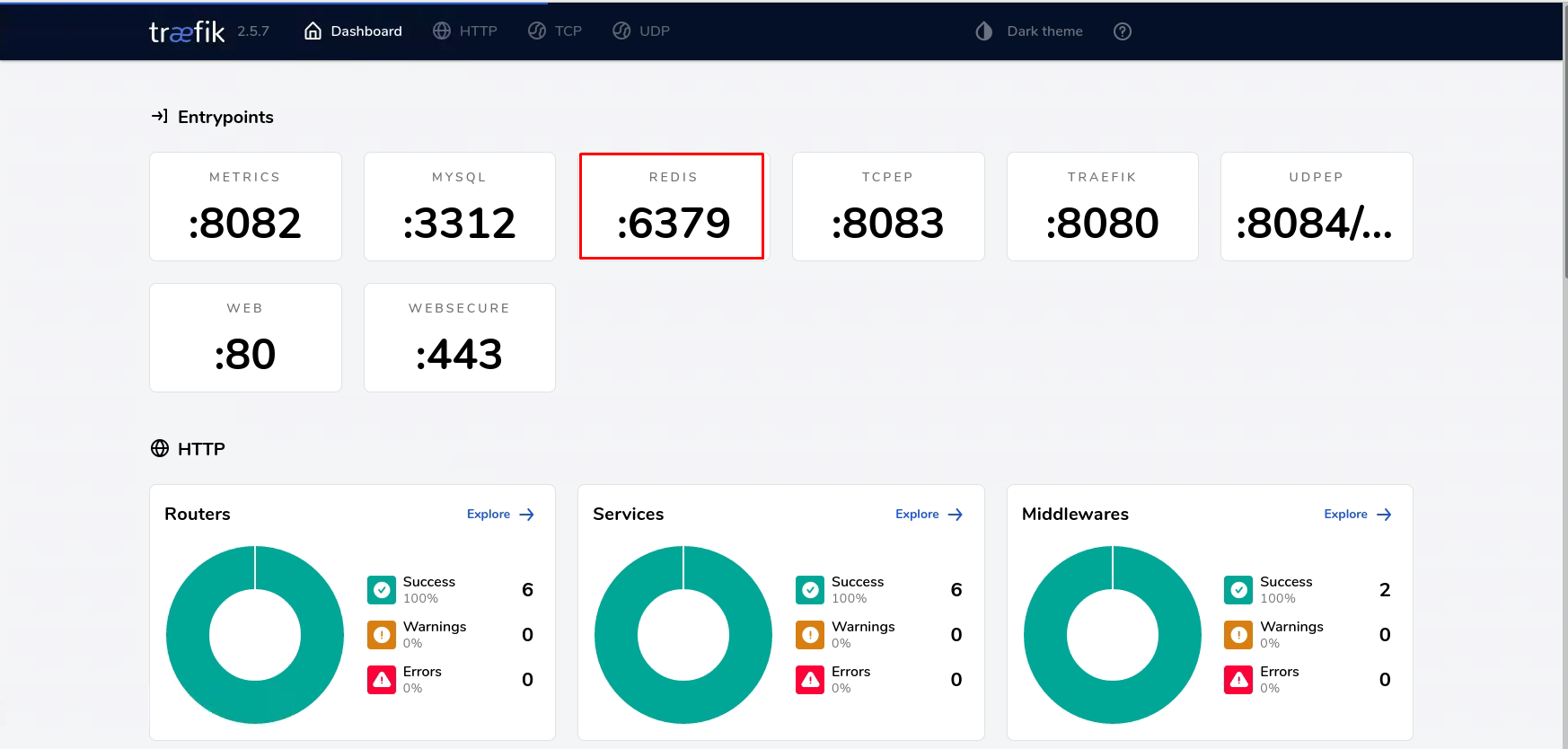
Task: Click the Routers Errors red triangle icon
Action: pos(382,680)
